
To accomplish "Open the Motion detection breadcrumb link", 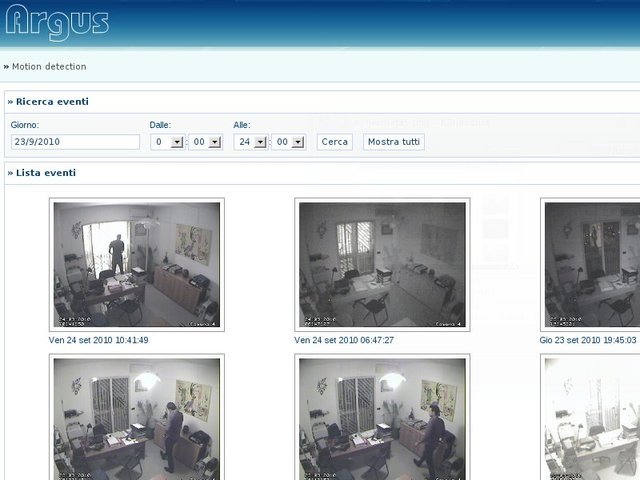I will 49,67.
